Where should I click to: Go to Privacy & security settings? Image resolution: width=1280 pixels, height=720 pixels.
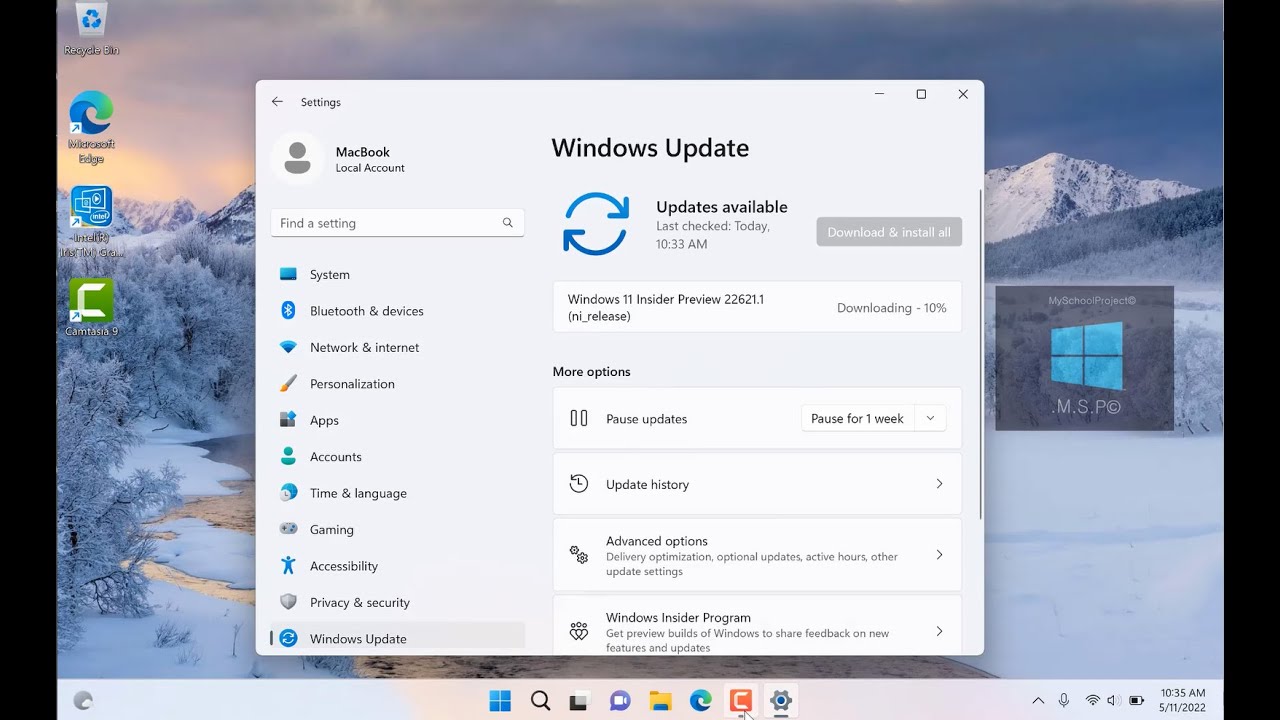coord(397,602)
